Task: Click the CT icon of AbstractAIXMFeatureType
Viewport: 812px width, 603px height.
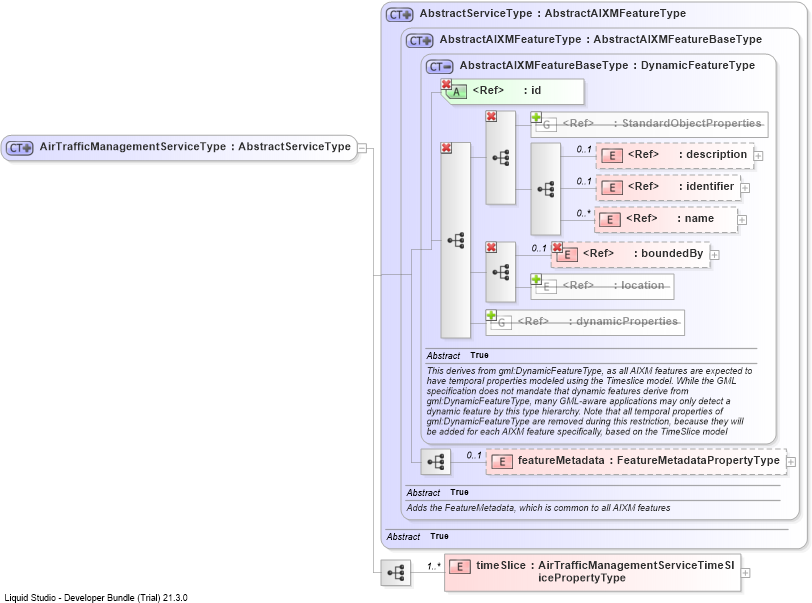Action: [419, 40]
